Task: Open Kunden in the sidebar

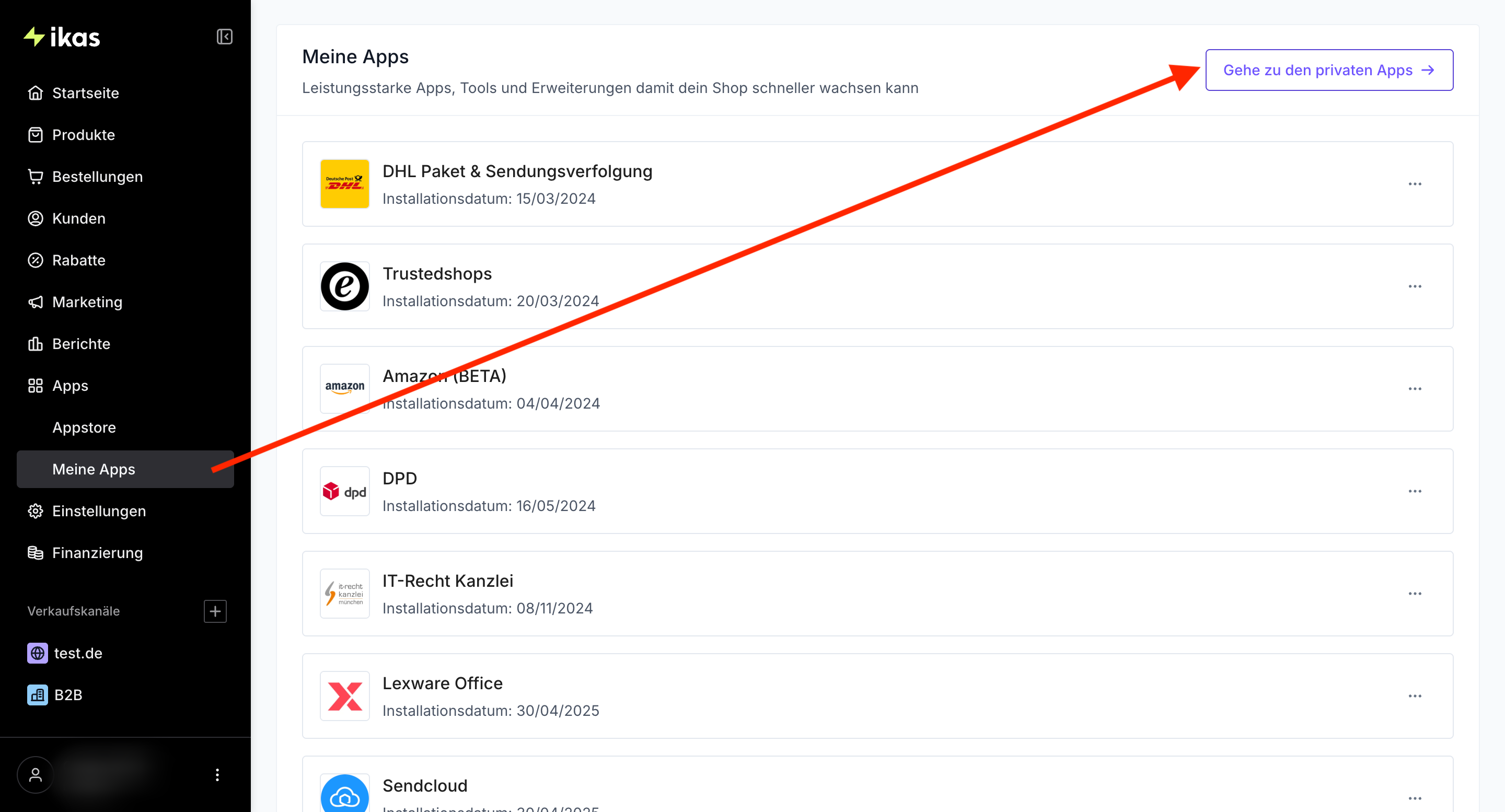Action: coord(125,218)
